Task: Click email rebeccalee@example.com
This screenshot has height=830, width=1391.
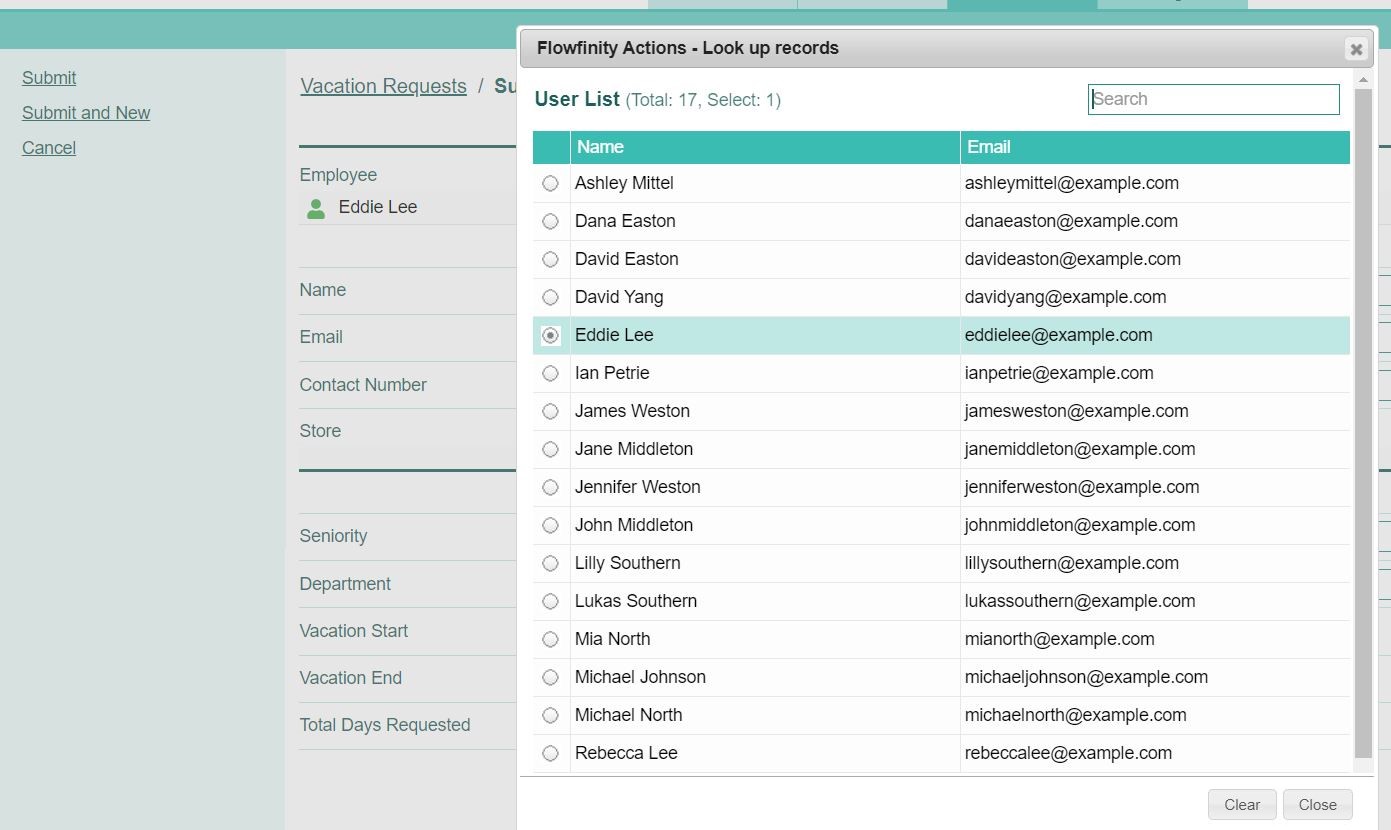Action: coord(1068,753)
